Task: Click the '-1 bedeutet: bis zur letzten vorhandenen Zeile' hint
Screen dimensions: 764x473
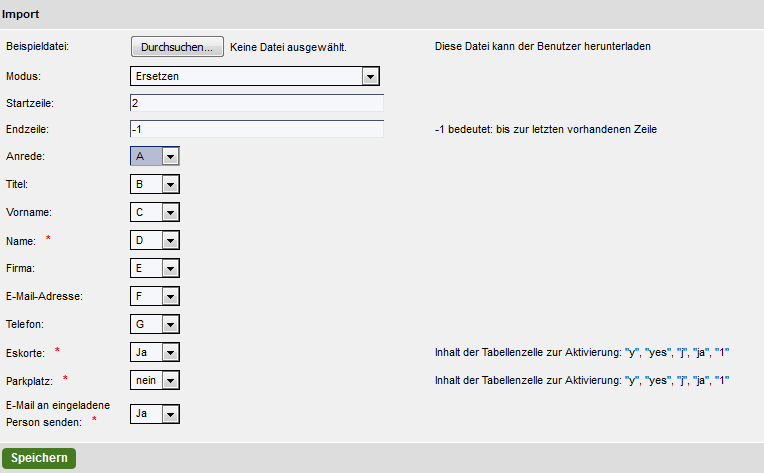Action: 546,129
